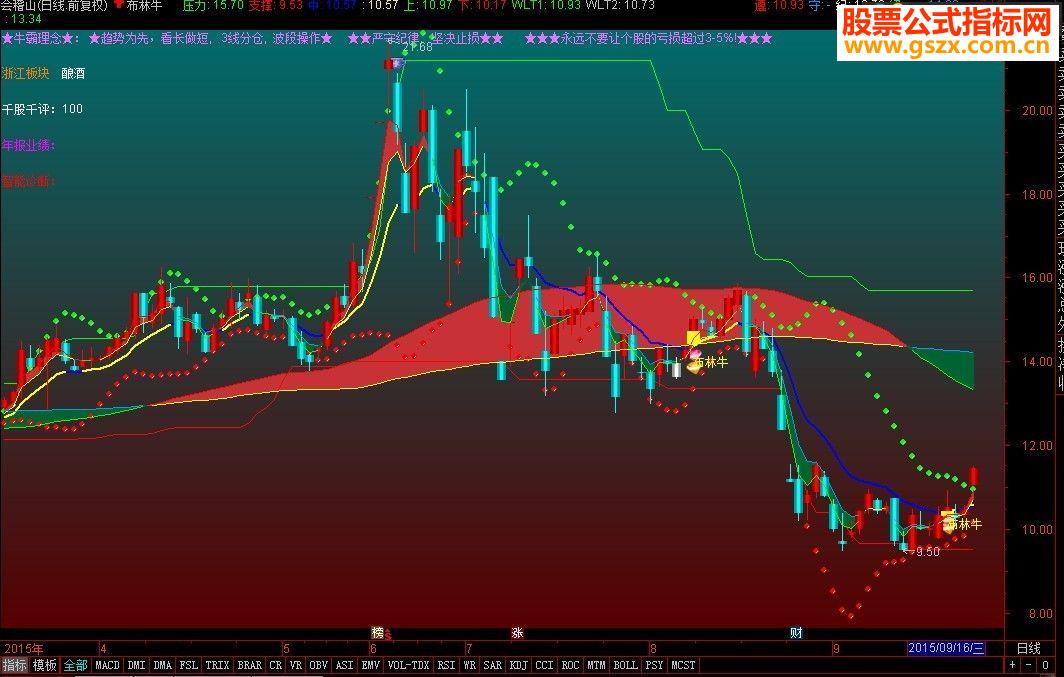Select the BOLL indicator
This screenshot has width=1064, height=677.
coord(625,665)
